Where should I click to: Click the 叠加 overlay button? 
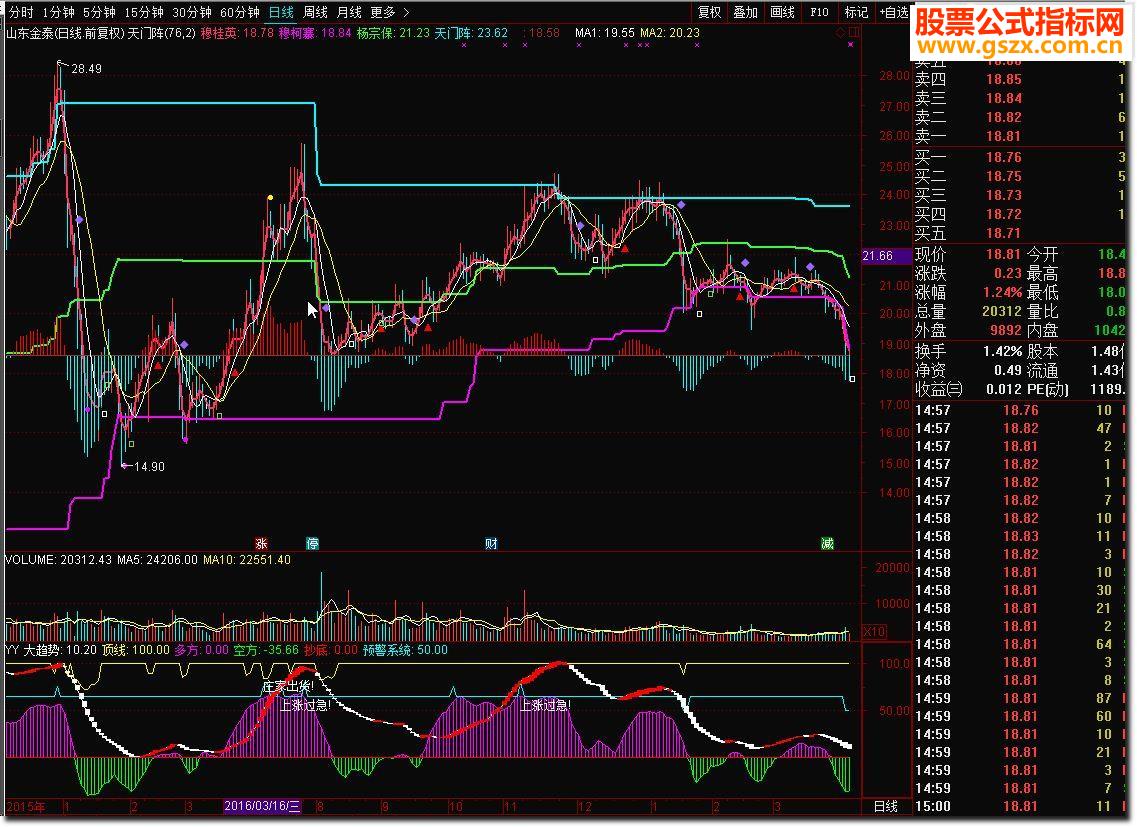click(745, 12)
